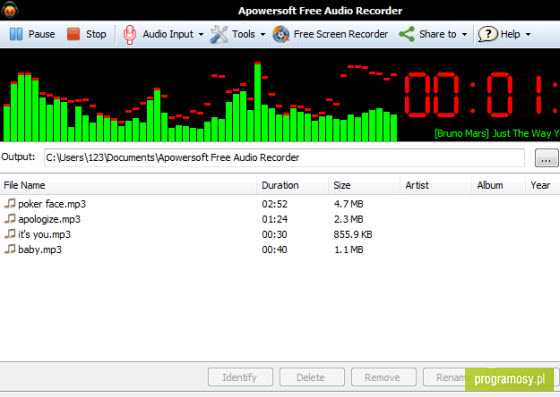Click the Album column header
This screenshot has width=560, height=397.
tap(499, 185)
